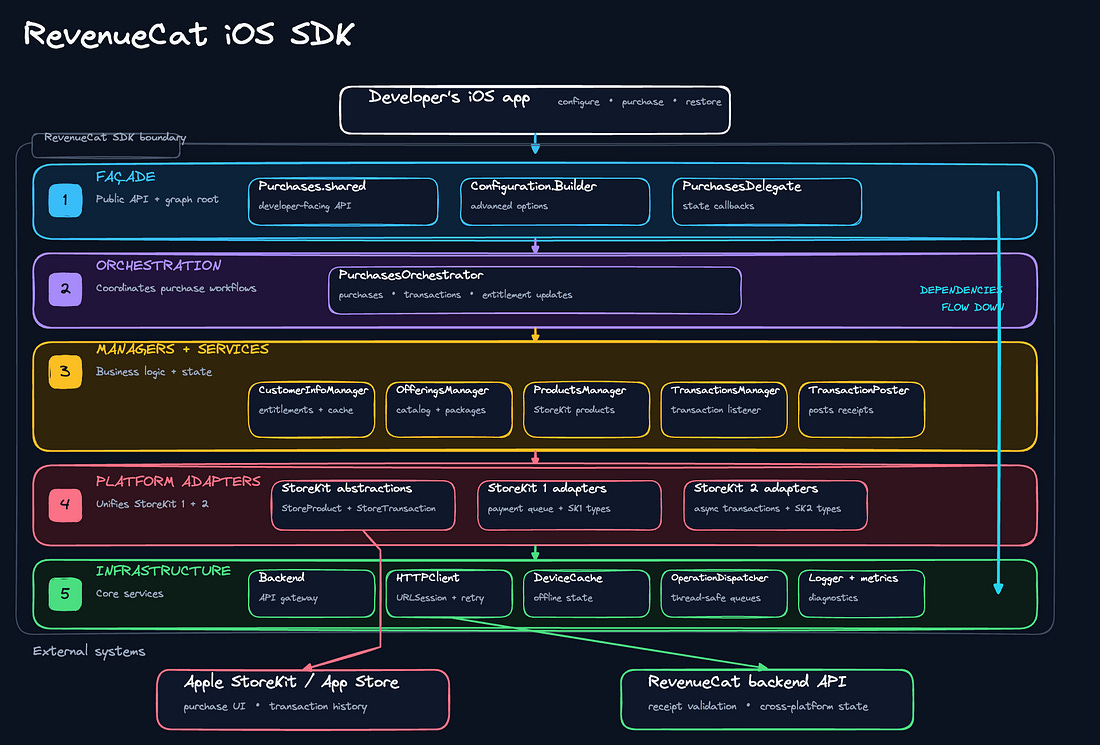
Task: Click the 'entitlement updates' text
Action: 527,295
